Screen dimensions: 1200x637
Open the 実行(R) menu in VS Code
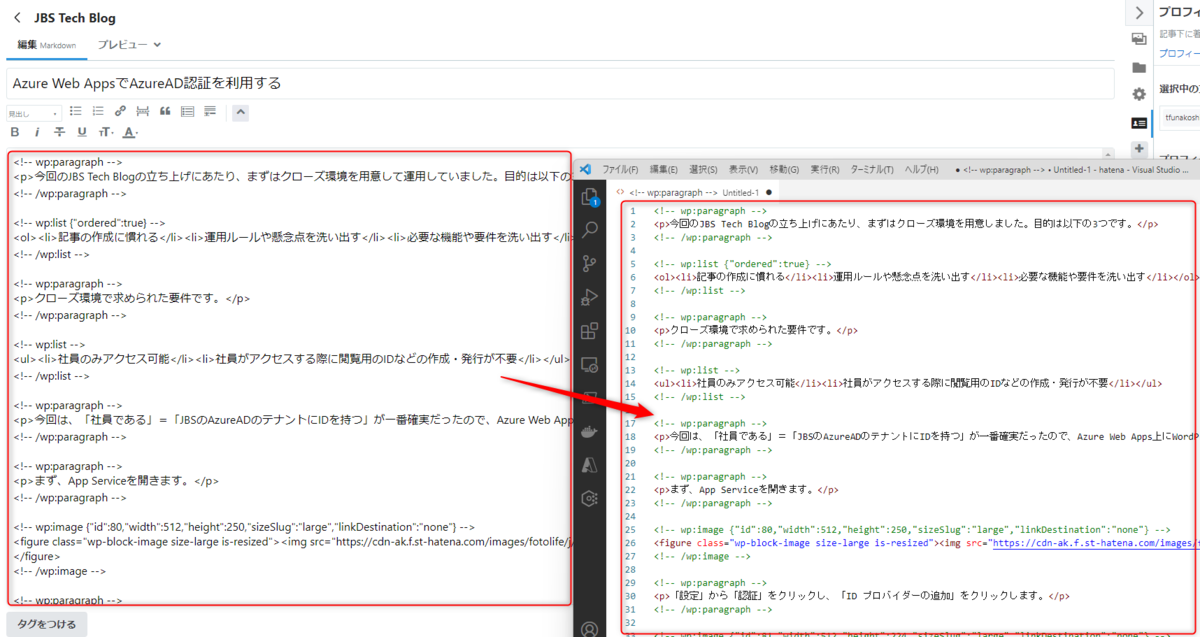click(824, 169)
